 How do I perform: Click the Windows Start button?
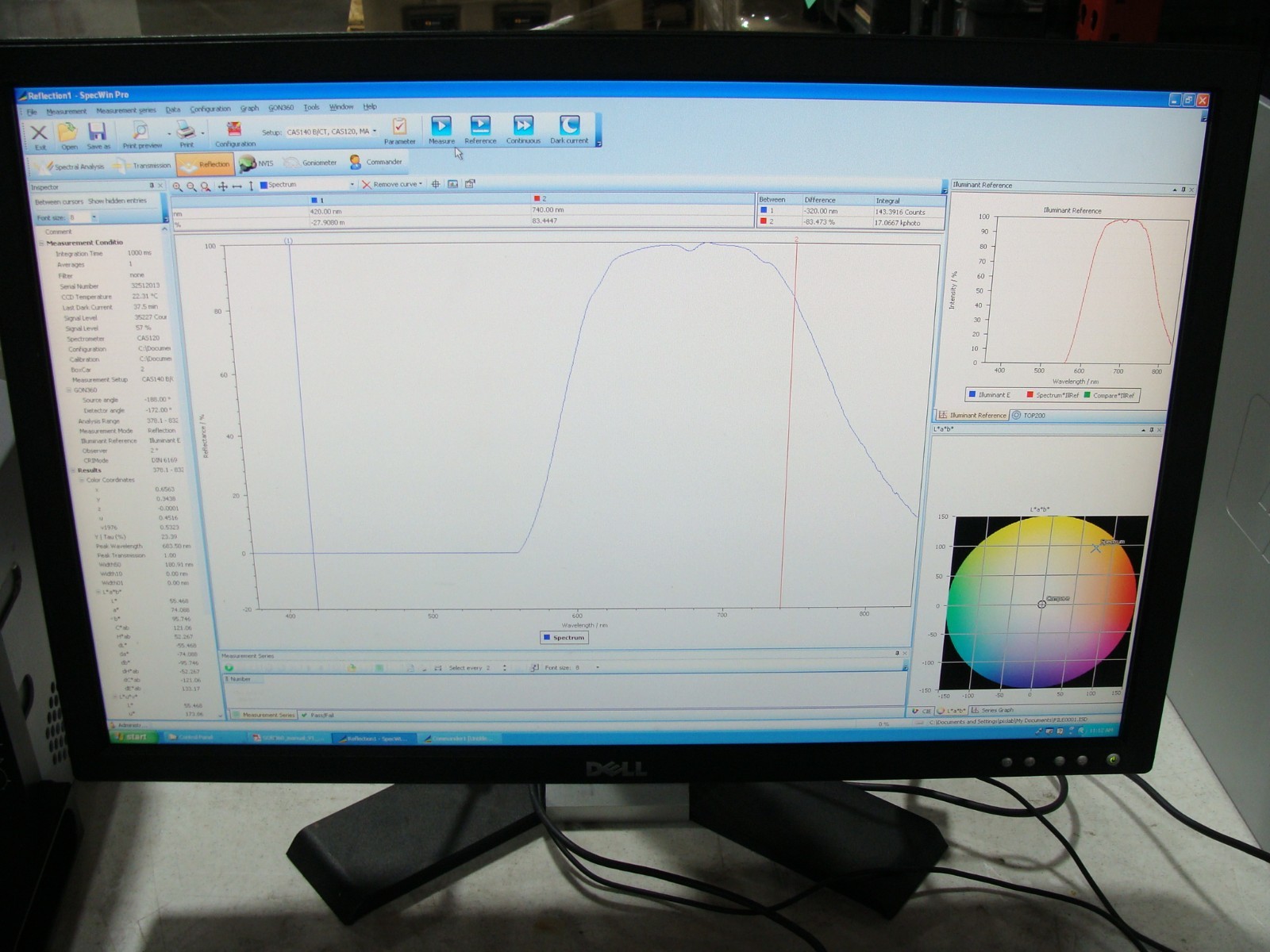point(133,736)
